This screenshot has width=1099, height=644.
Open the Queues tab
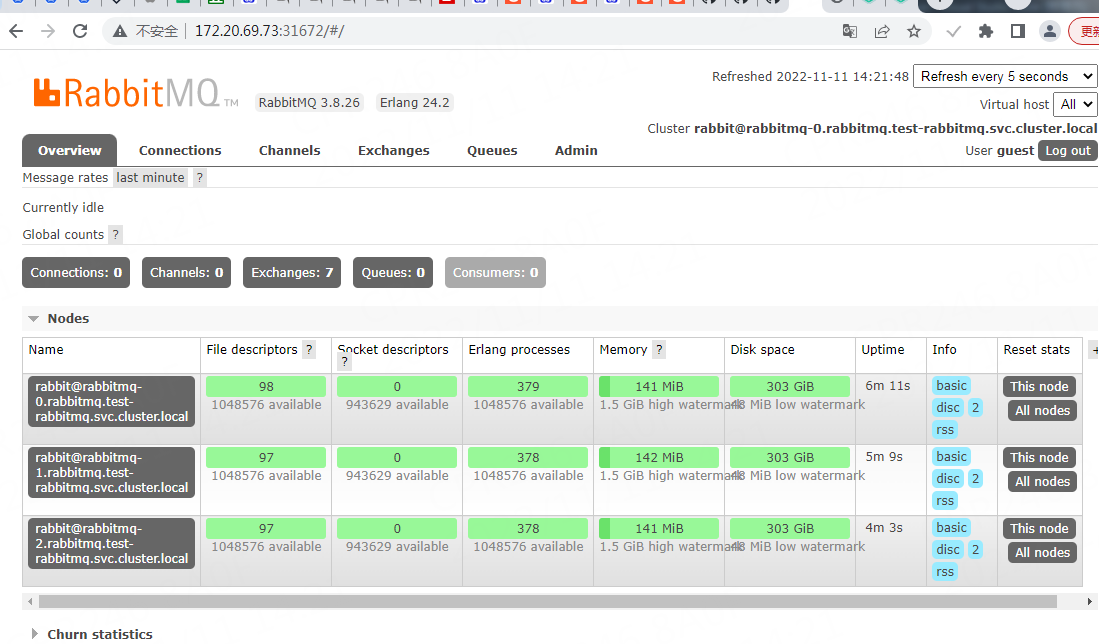(492, 150)
